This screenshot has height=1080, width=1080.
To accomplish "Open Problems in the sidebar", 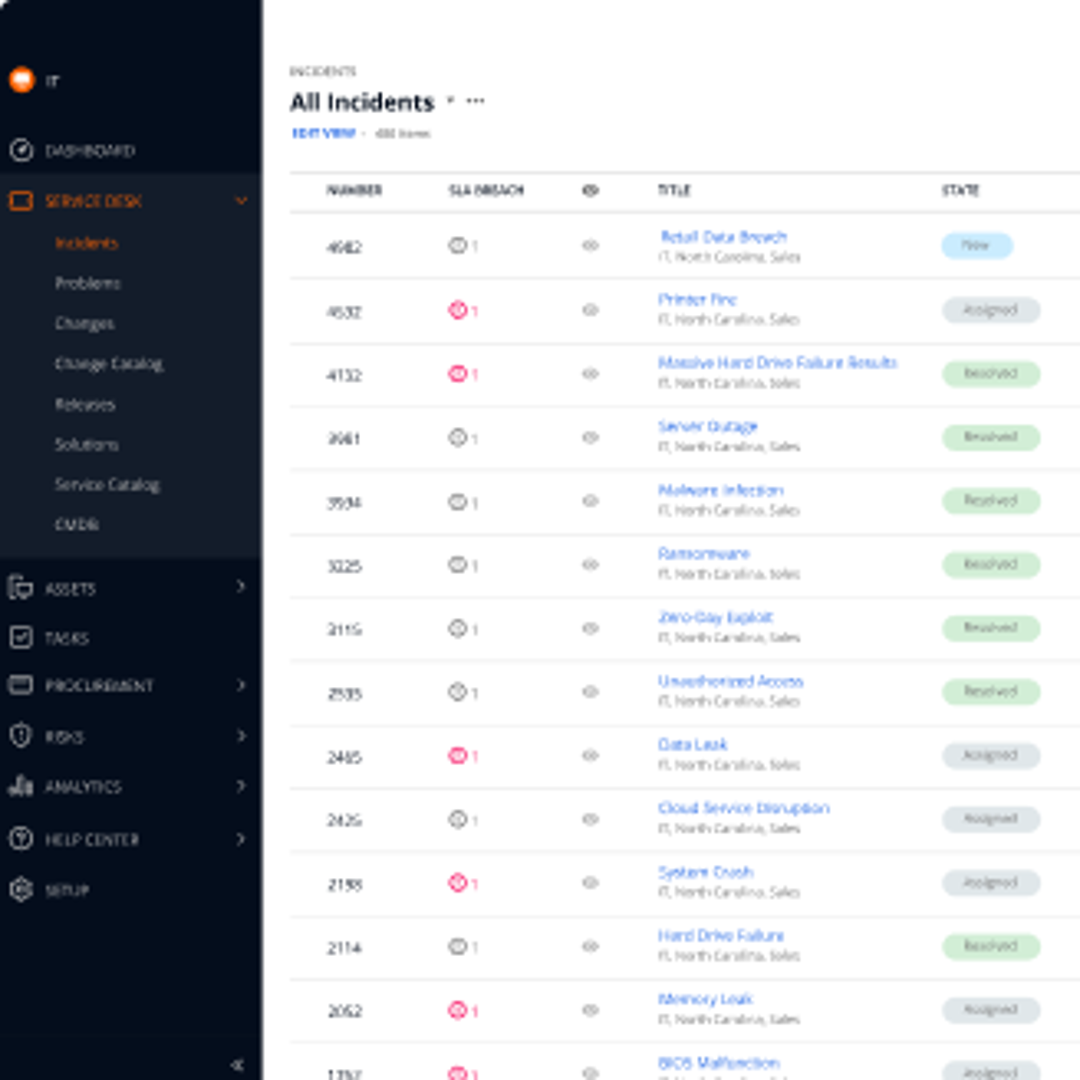I will pos(87,283).
